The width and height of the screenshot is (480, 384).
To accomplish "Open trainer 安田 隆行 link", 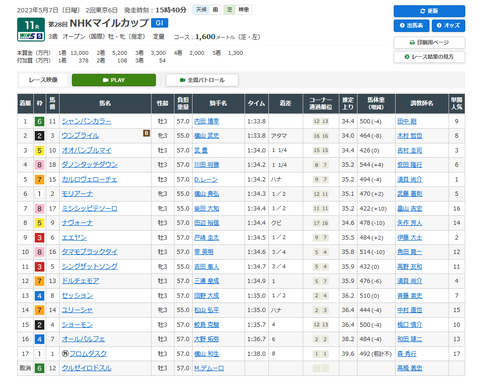I will (410, 165).
